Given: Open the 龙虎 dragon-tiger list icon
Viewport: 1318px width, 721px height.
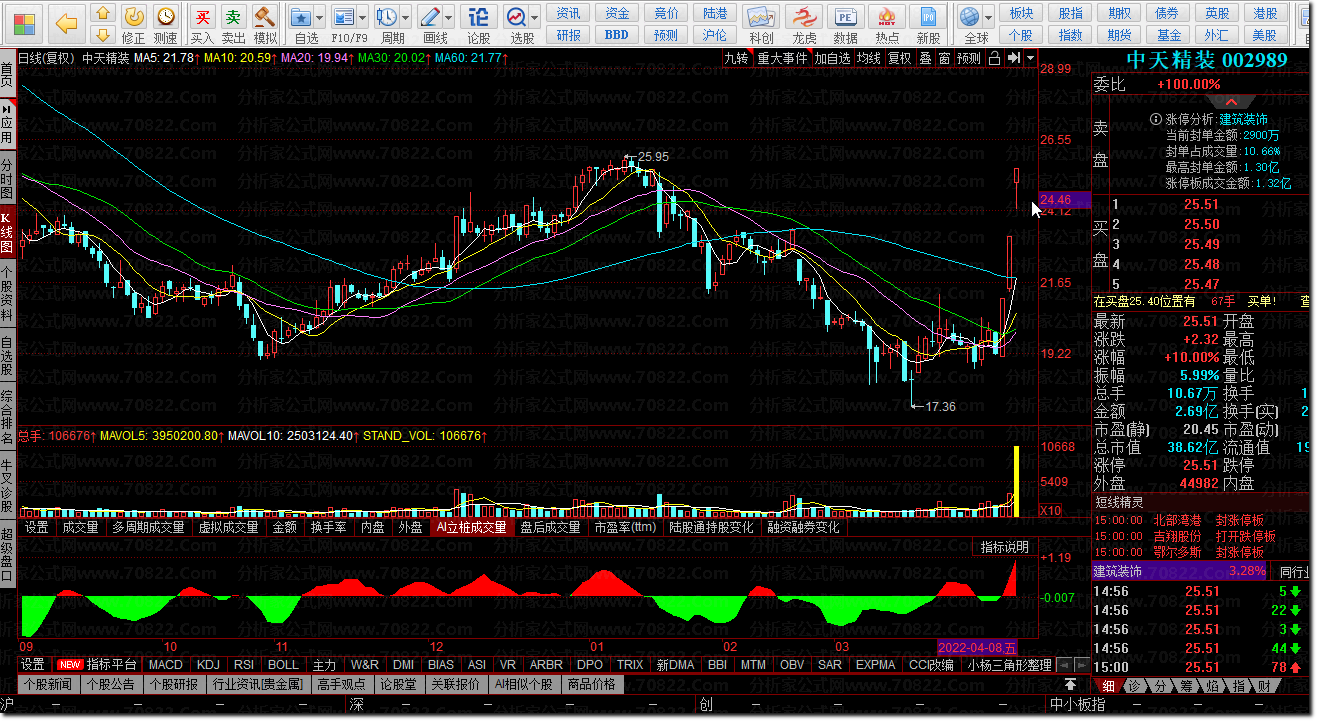Looking at the screenshot, I should pos(804,24).
